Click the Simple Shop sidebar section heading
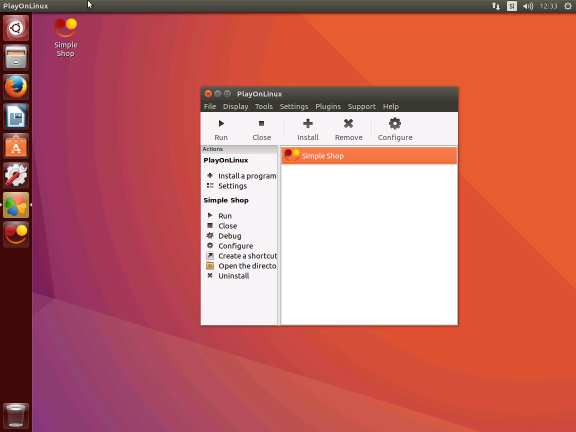 point(226,200)
